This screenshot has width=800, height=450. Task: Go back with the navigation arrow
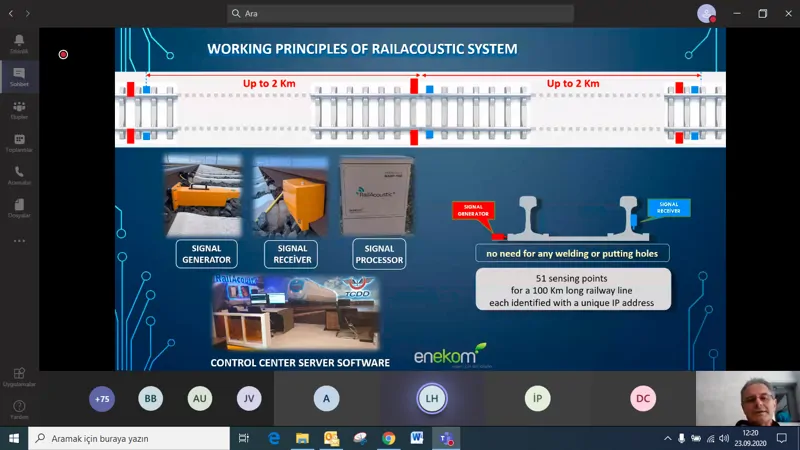(x=11, y=14)
